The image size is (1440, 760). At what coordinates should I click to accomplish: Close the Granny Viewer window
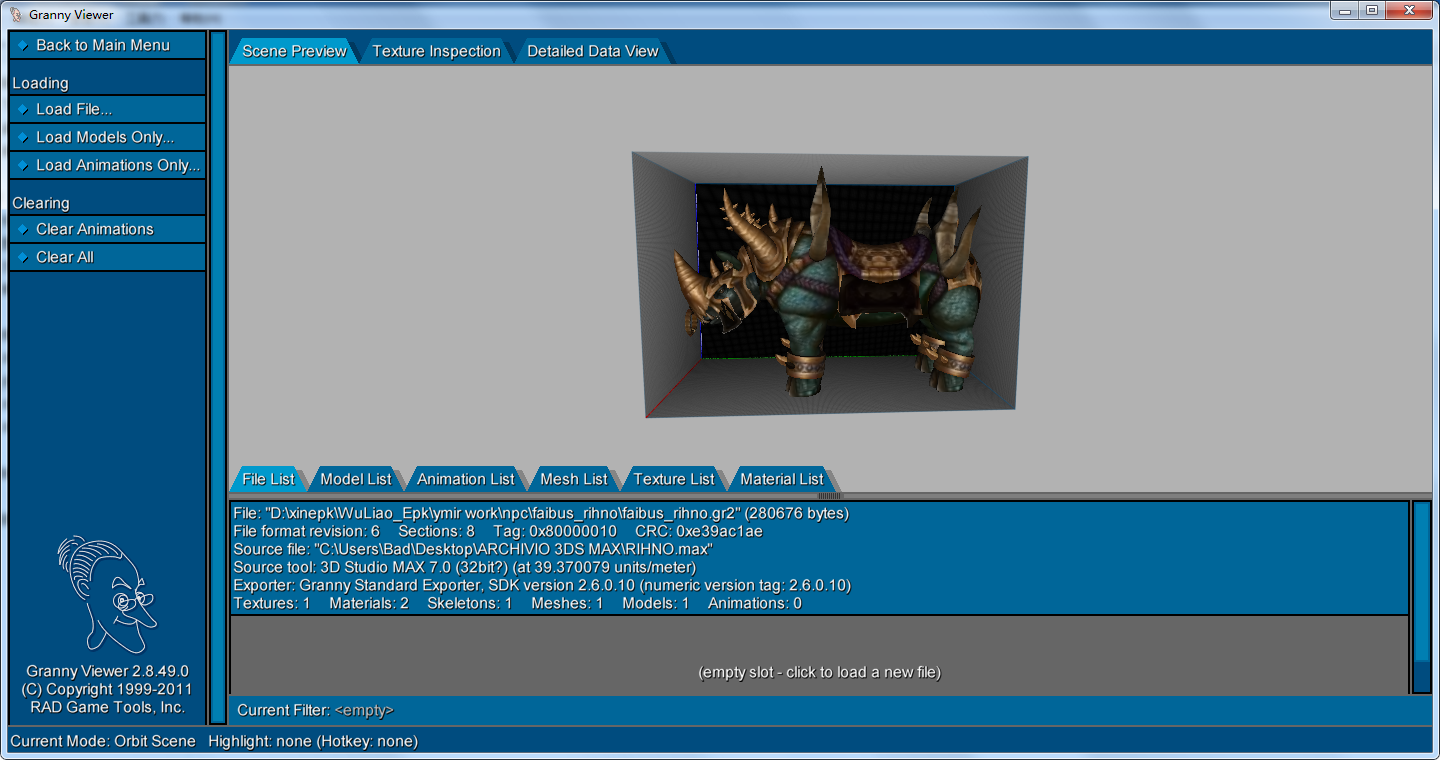[x=1409, y=11]
